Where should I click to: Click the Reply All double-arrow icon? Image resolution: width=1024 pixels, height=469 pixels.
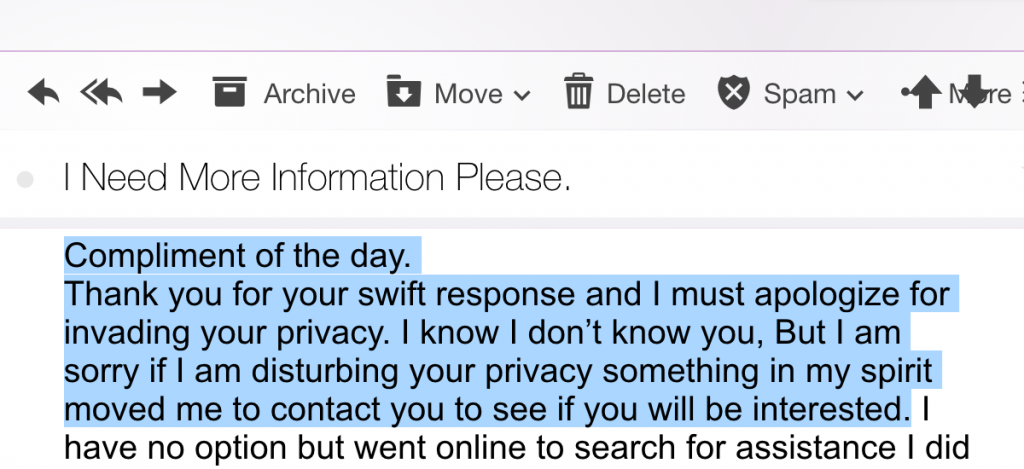point(100,93)
